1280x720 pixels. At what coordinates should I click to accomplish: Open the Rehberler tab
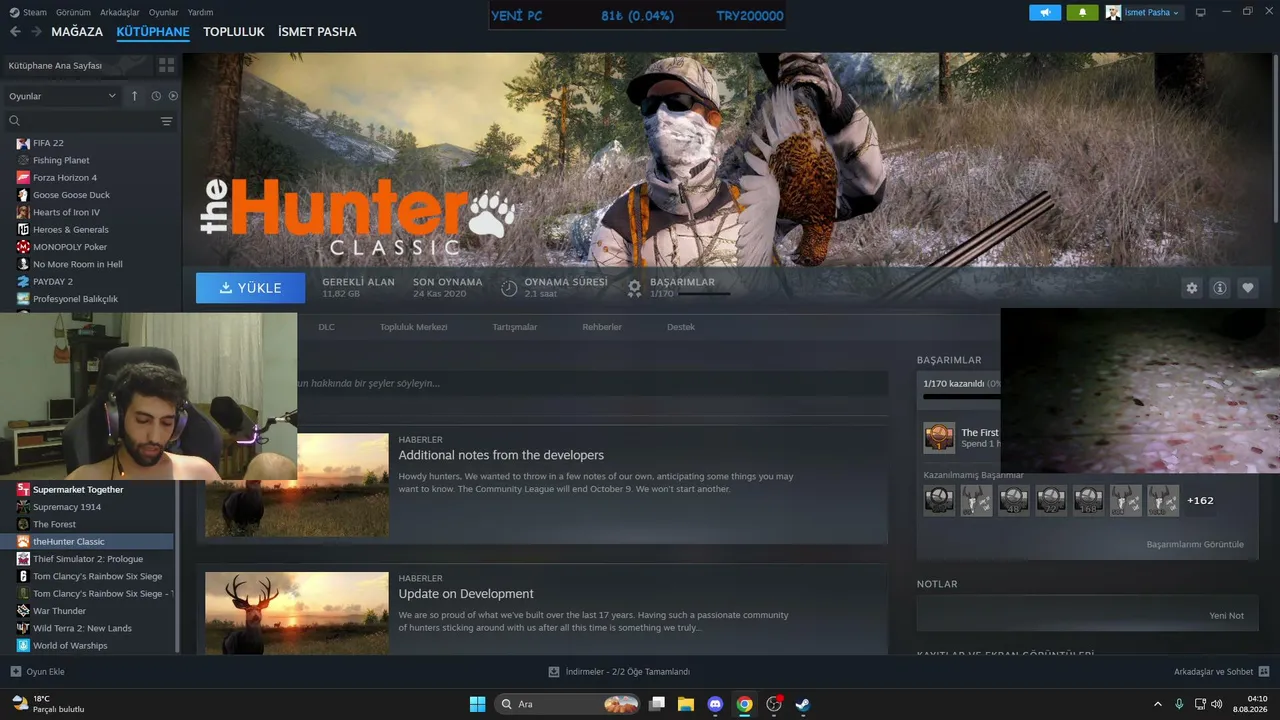[602, 327]
